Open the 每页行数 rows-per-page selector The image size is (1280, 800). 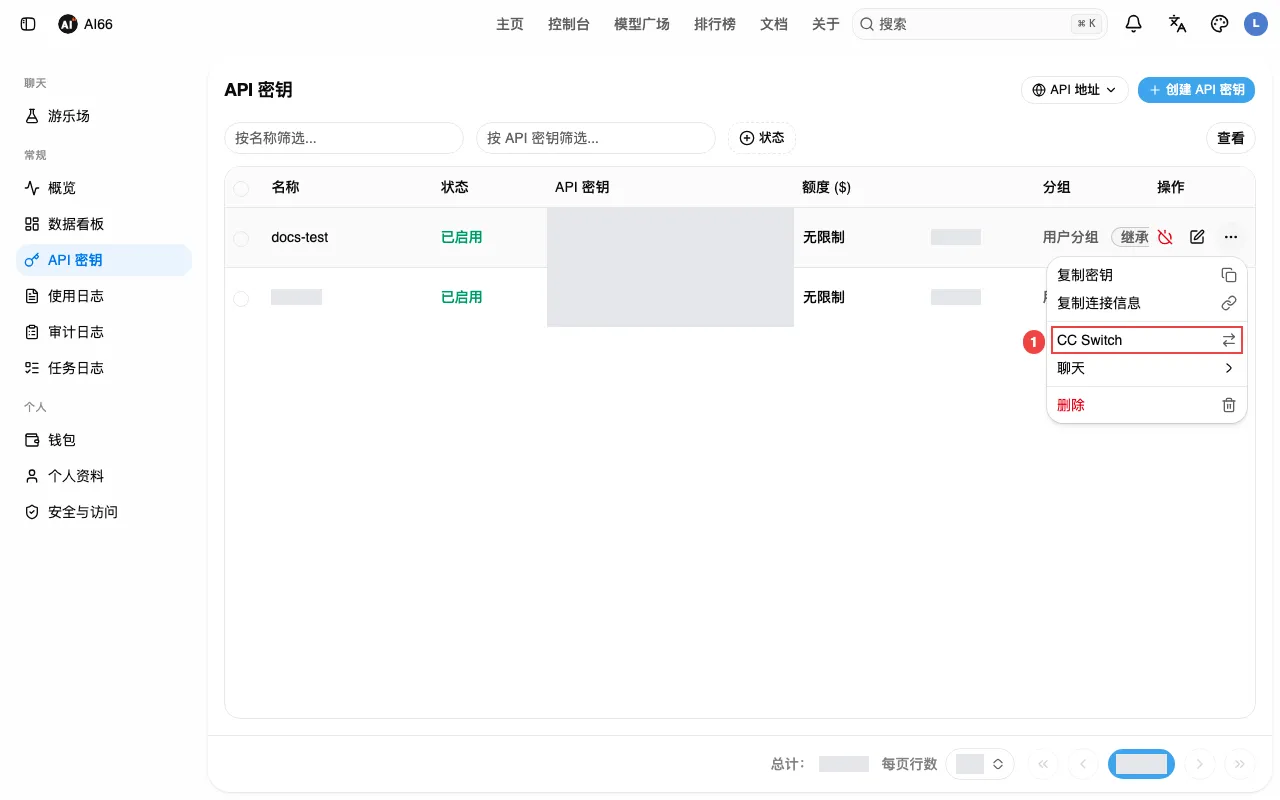click(980, 764)
